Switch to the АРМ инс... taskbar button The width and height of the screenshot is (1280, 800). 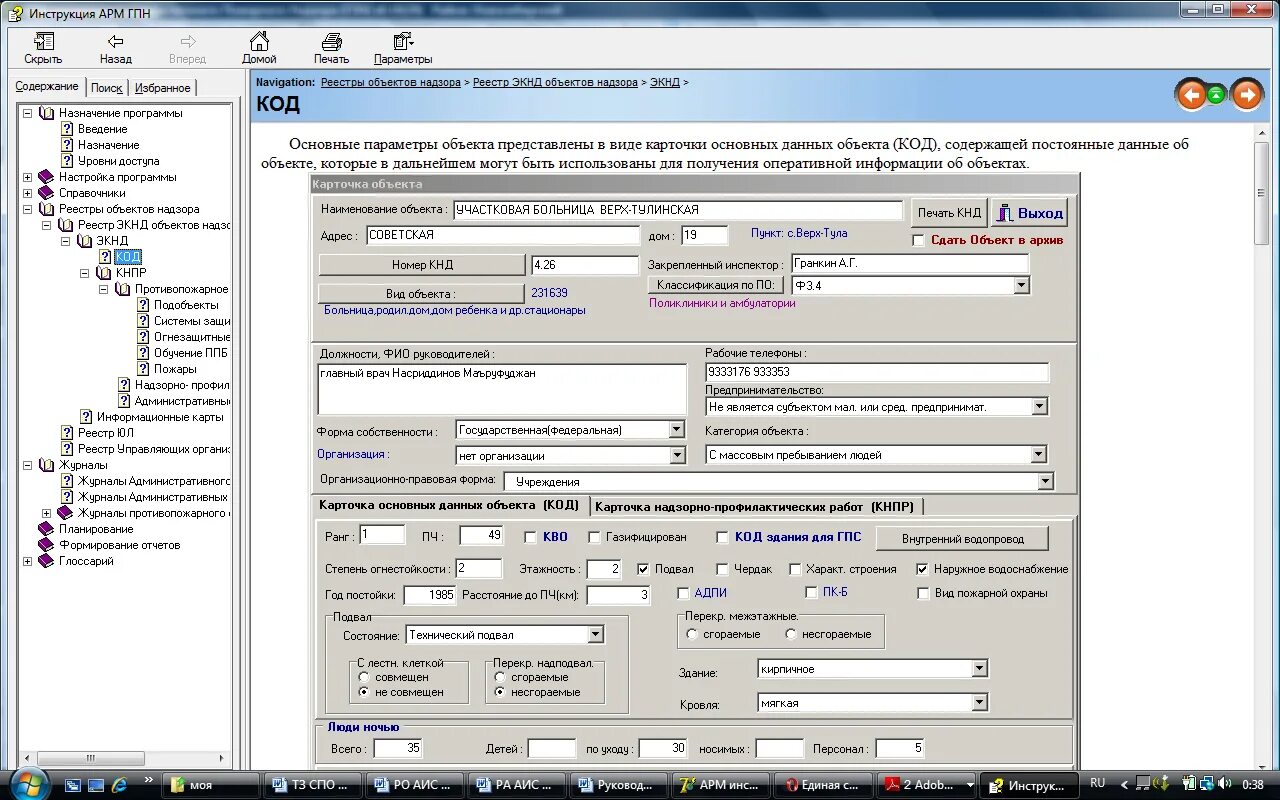point(720,785)
